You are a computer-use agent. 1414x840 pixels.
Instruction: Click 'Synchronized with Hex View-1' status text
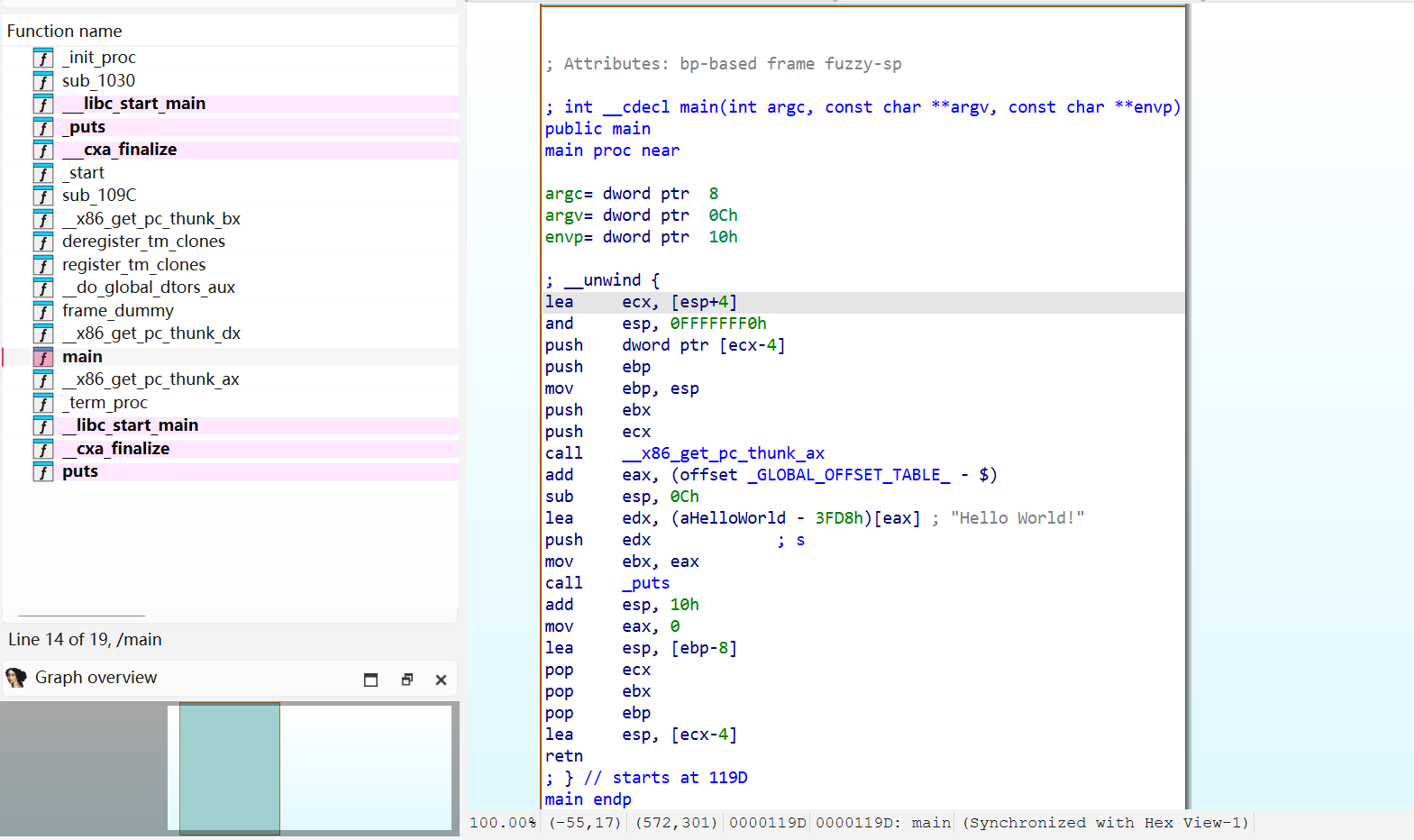click(1106, 823)
